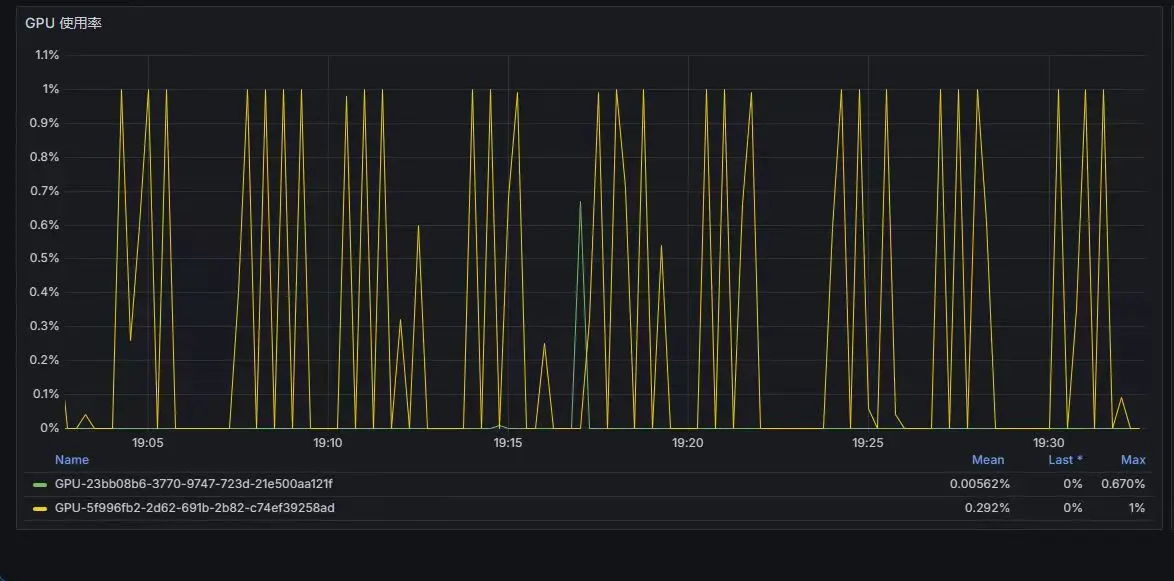
Task: Click the green spike peak near 19:17
Action: coord(580,202)
